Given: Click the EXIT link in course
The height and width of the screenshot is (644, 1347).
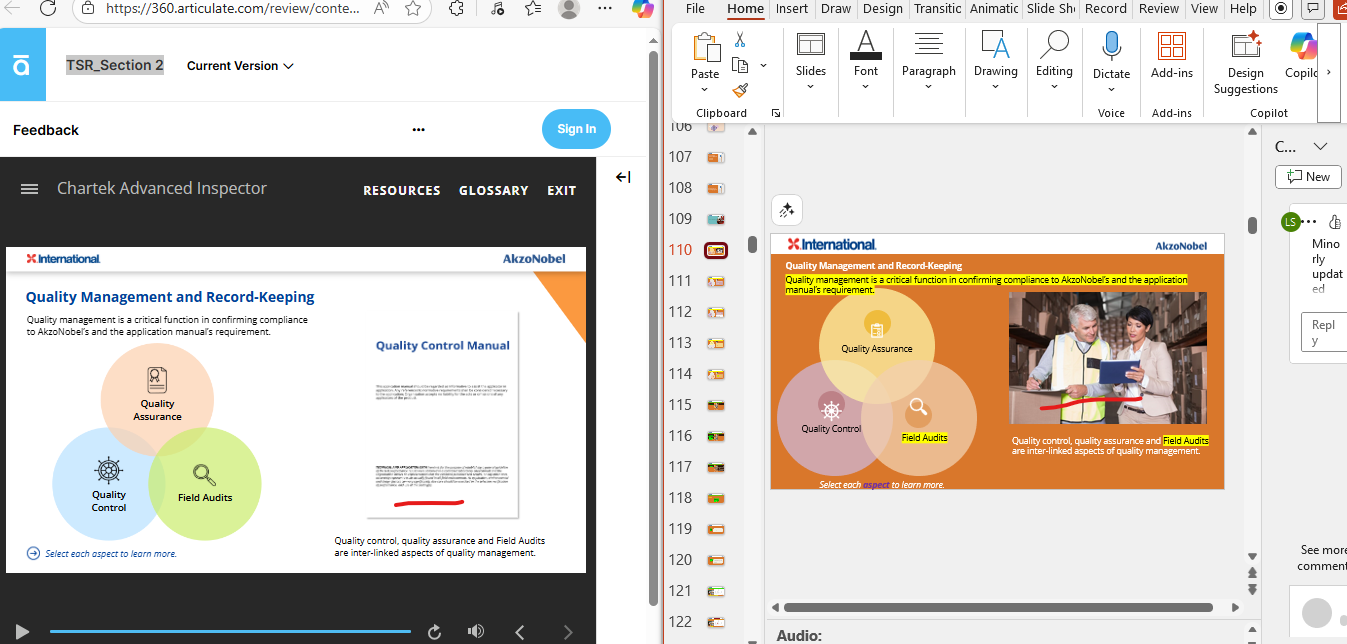Looking at the screenshot, I should click(x=561, y=190).
